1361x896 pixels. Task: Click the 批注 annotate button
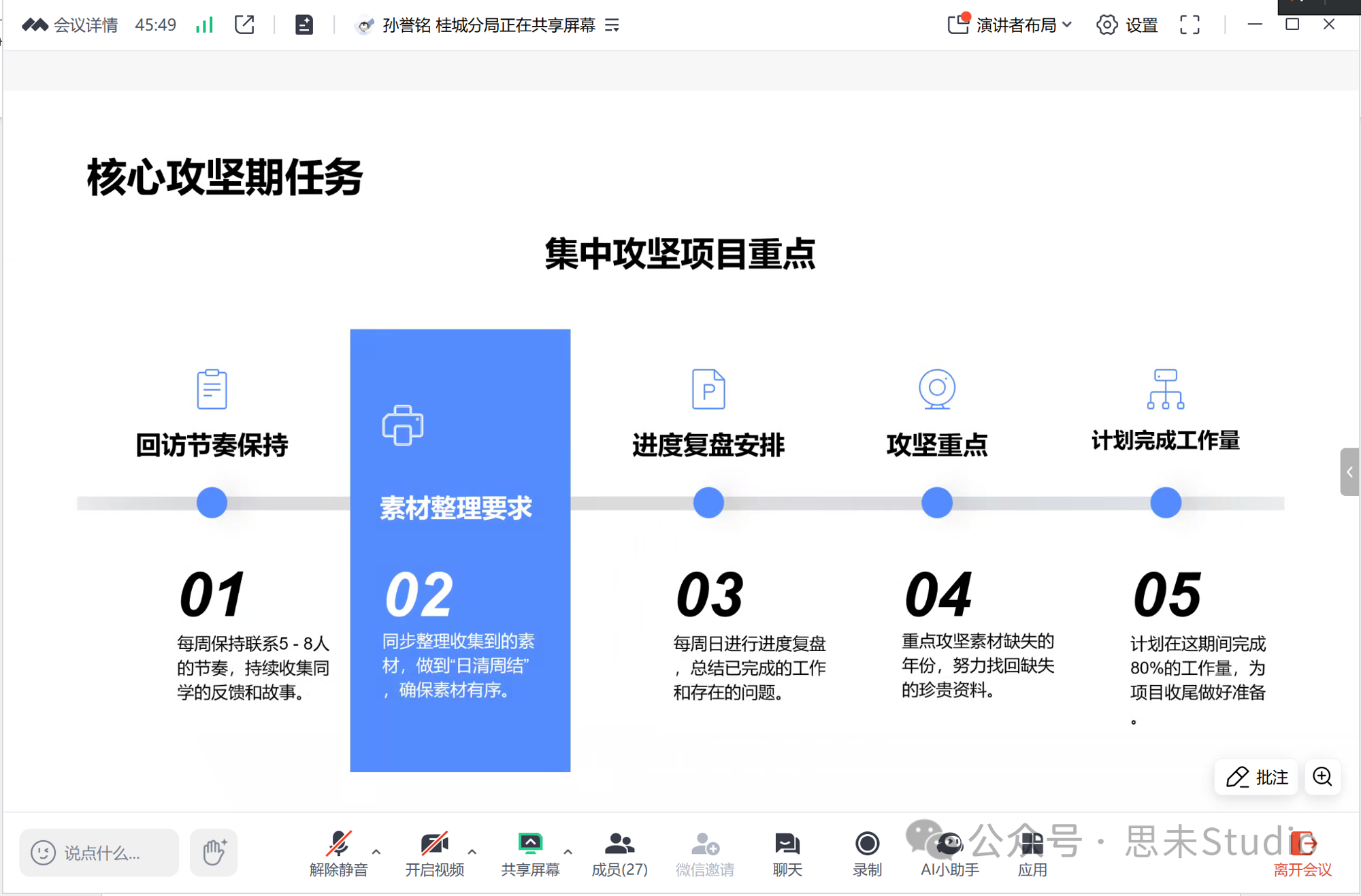pyautogui.click(x=1256, y=776)
